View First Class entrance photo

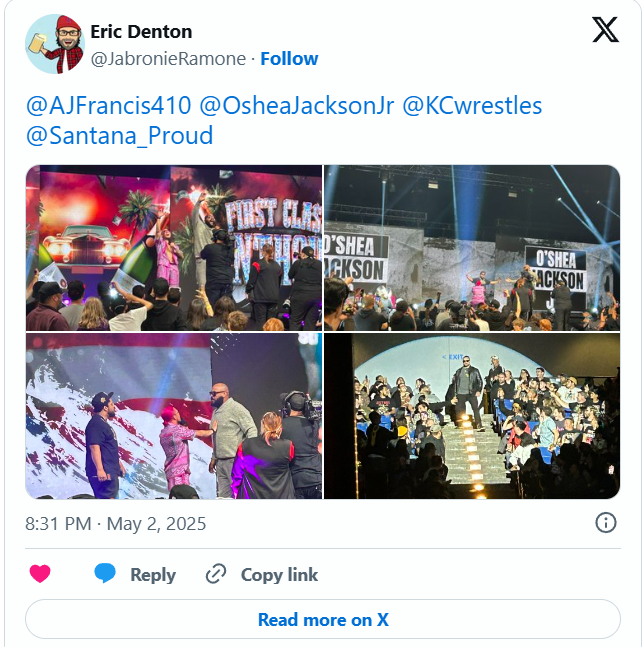pos(174,248)
